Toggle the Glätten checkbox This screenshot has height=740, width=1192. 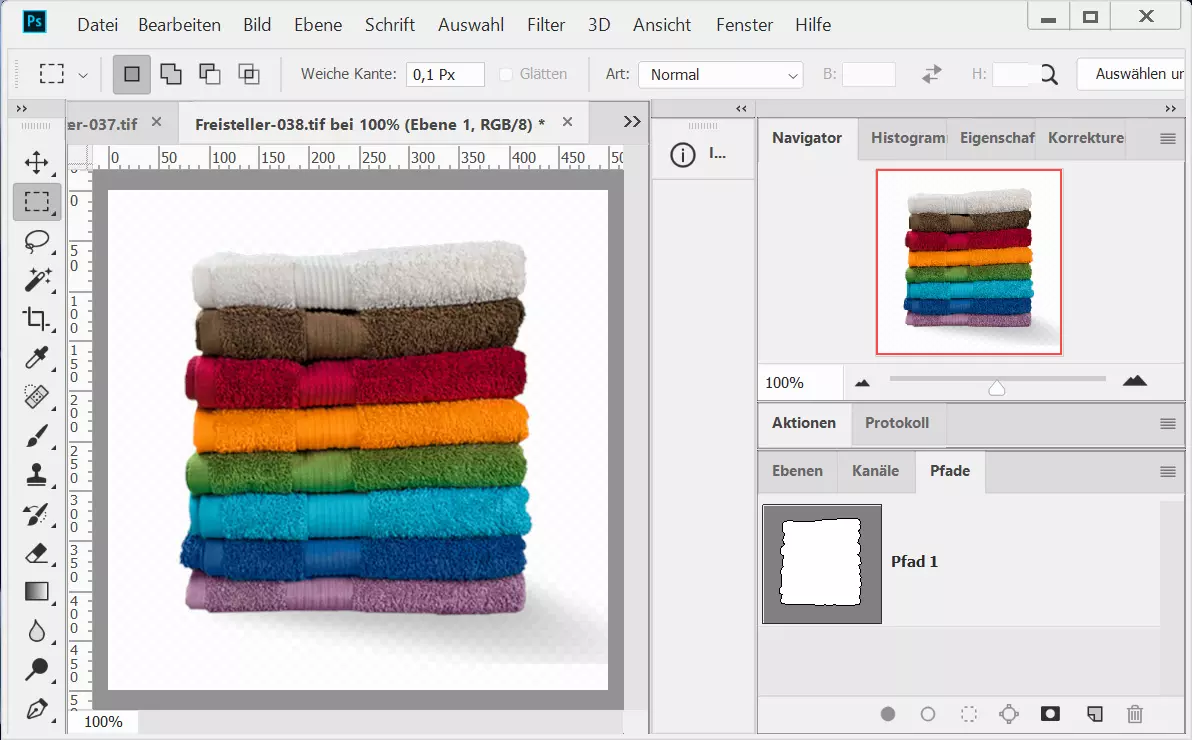click(x=506, y=74)
